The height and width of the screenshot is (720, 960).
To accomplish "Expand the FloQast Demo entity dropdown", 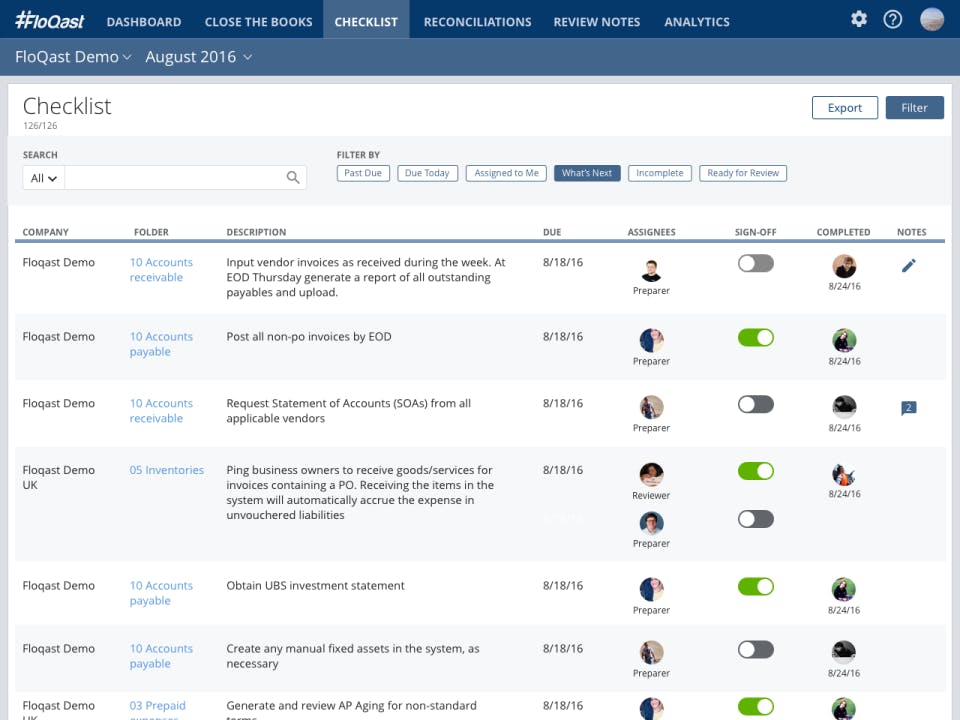I will click(x=72, y=57).
